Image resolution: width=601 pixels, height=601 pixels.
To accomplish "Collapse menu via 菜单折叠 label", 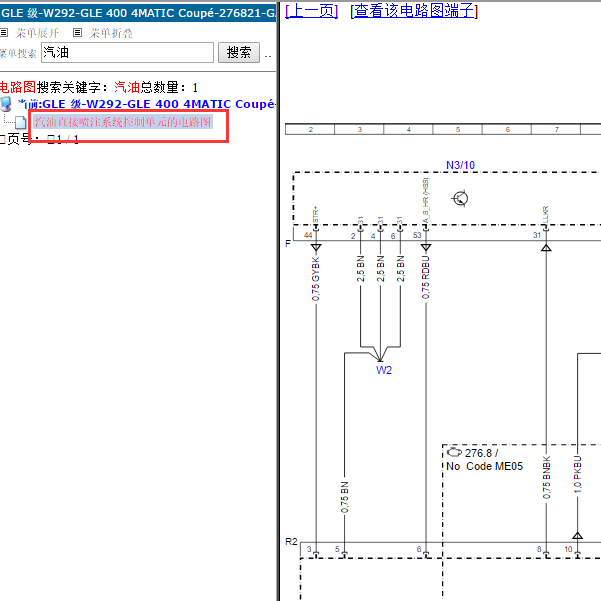I will [x=111, y=33].
